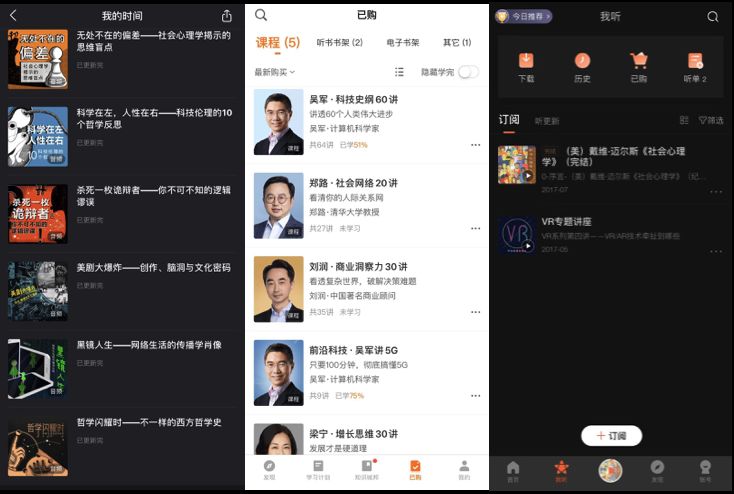734x494 pixels.
Task: Tap the back arrow in 我的时间 header
Action: (13, 15)
